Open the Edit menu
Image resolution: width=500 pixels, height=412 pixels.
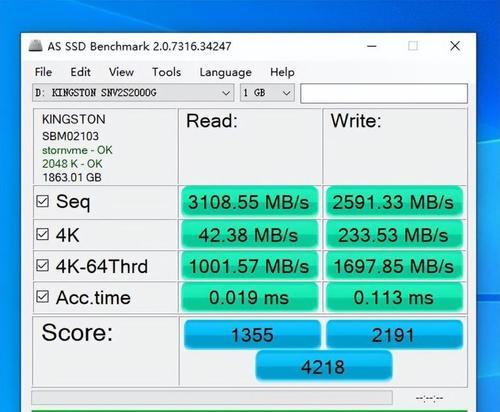80,72
